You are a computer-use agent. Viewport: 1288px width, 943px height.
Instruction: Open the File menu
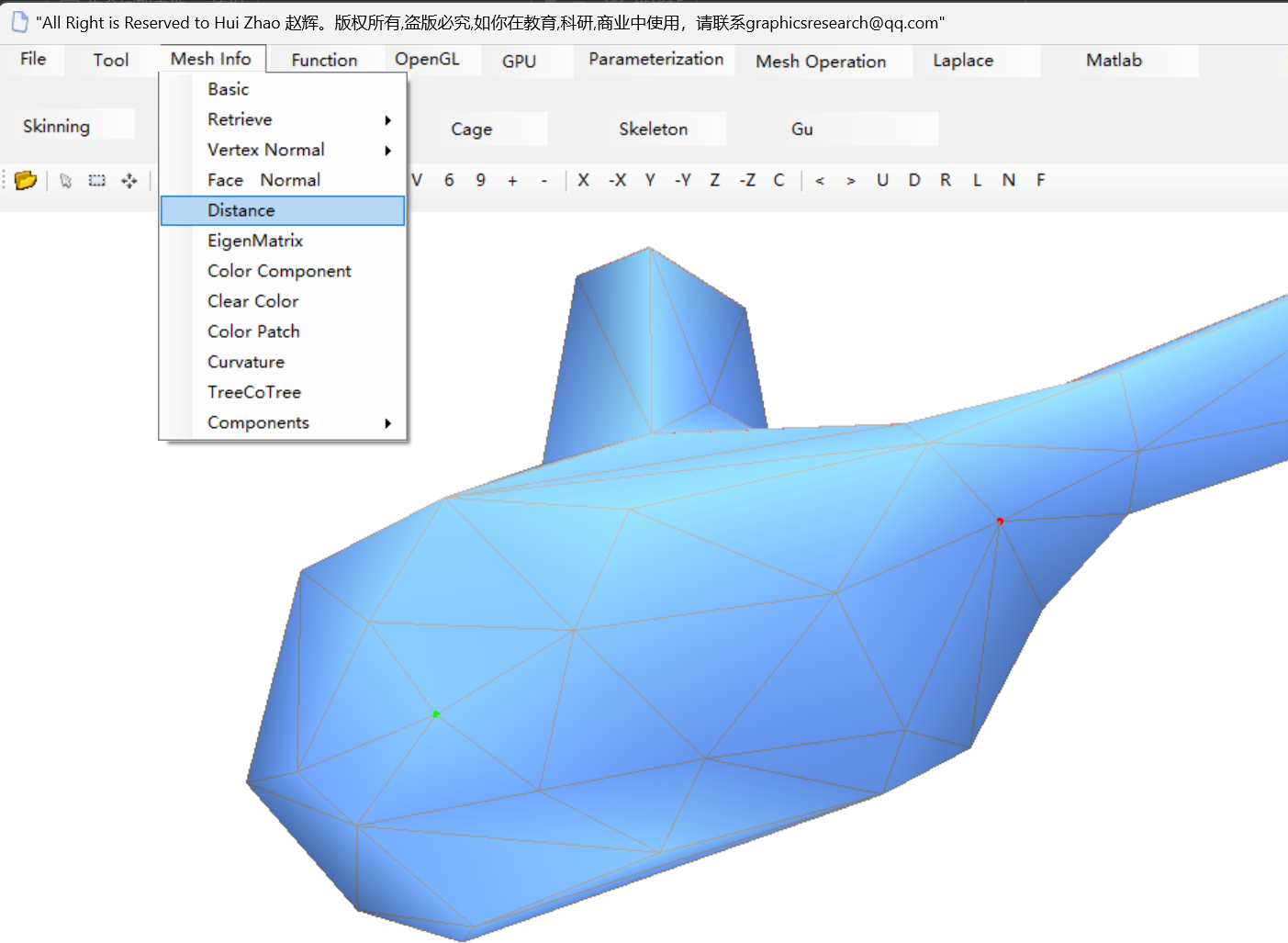coord(33,59)
